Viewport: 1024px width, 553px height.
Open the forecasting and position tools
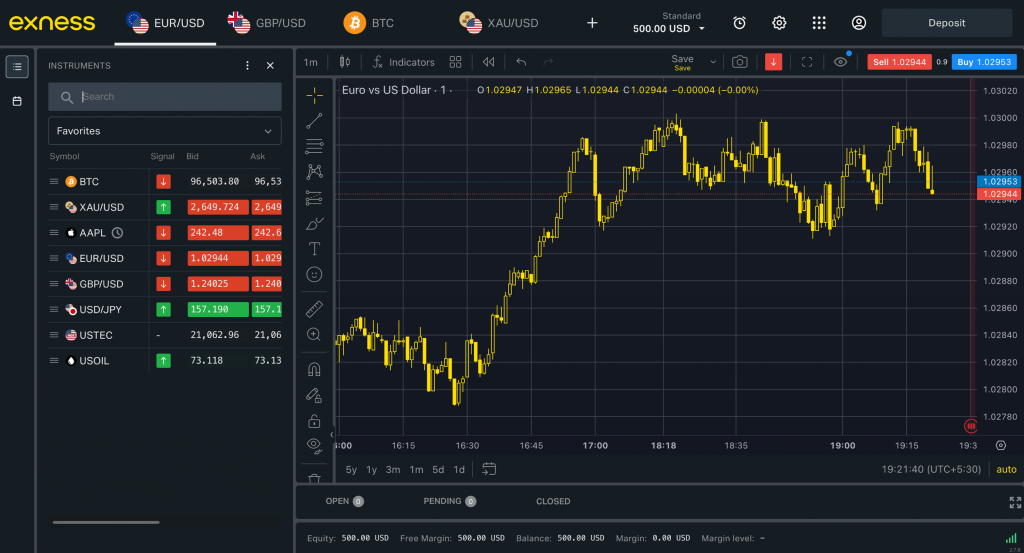click(314, 198)
